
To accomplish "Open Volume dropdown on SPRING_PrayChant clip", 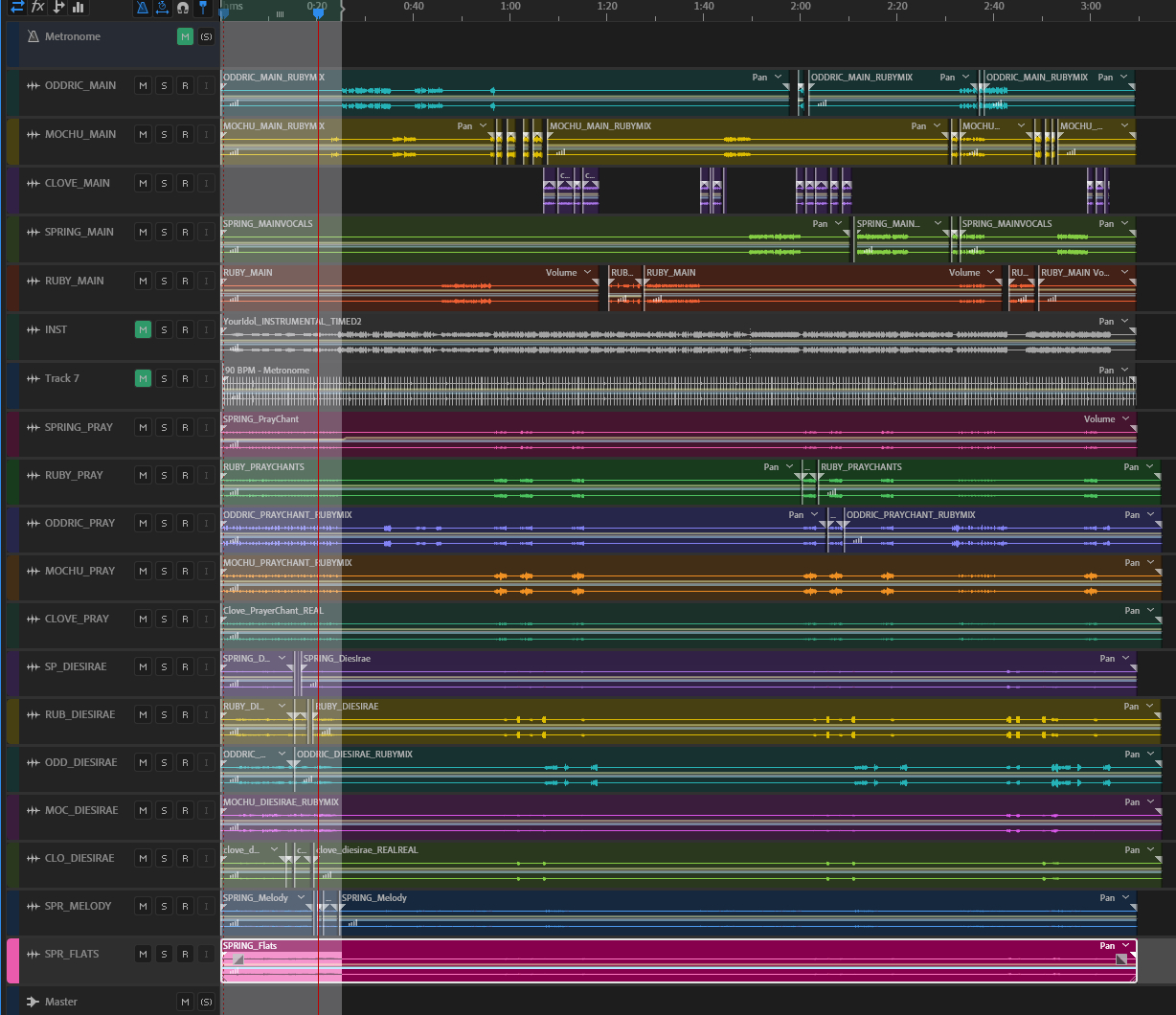I will coord(1126,419).
